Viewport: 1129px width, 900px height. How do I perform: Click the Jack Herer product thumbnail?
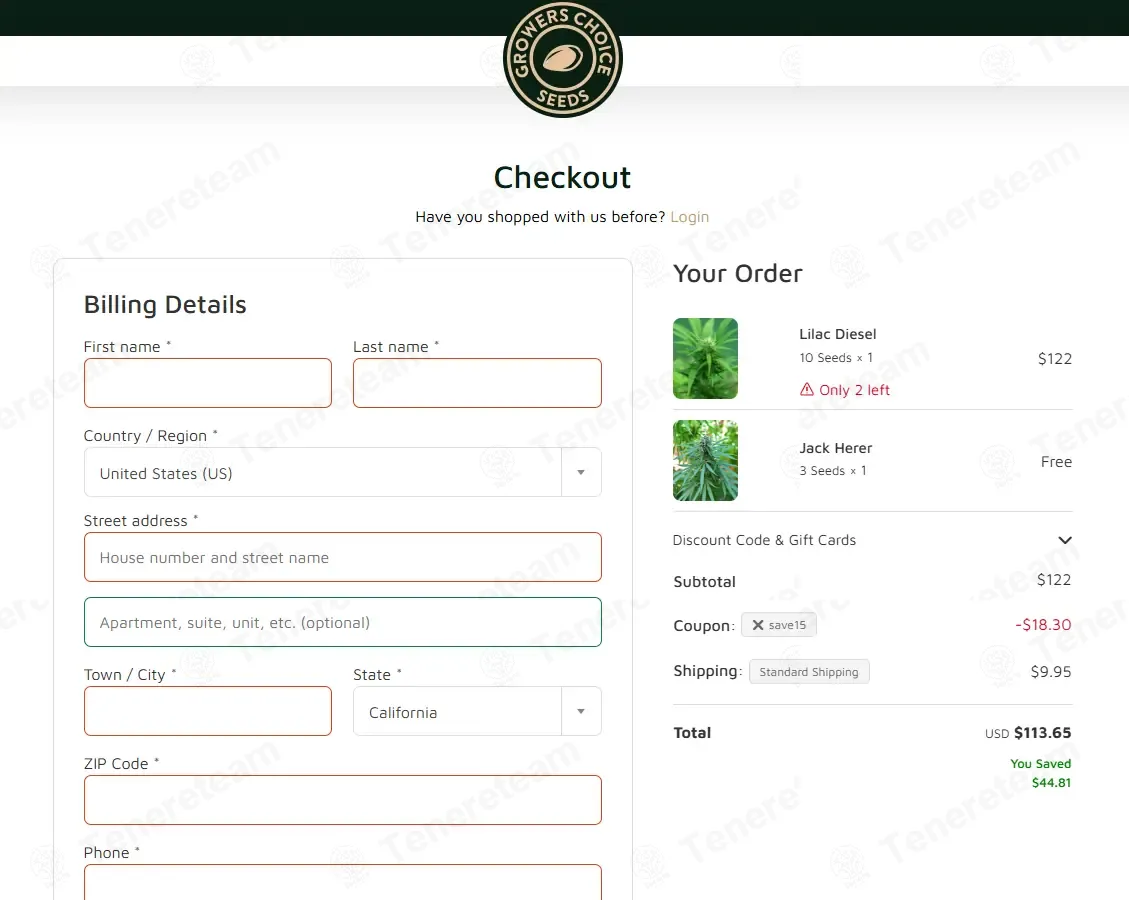706,461
